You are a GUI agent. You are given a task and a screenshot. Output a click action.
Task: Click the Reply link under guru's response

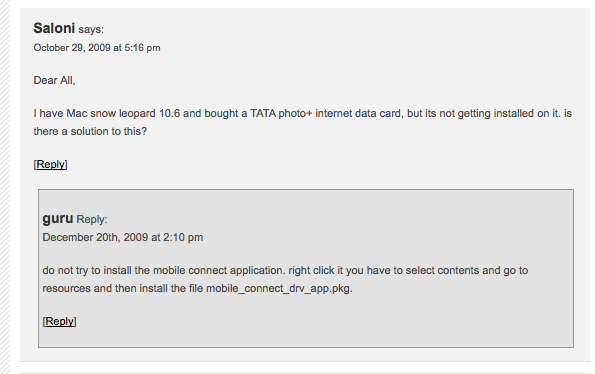60,321
